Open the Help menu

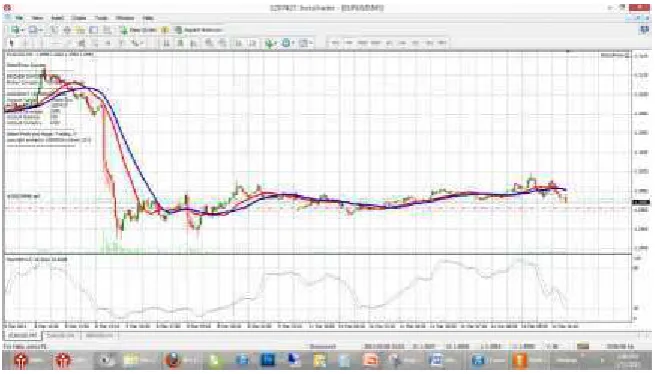coord(148,18)
